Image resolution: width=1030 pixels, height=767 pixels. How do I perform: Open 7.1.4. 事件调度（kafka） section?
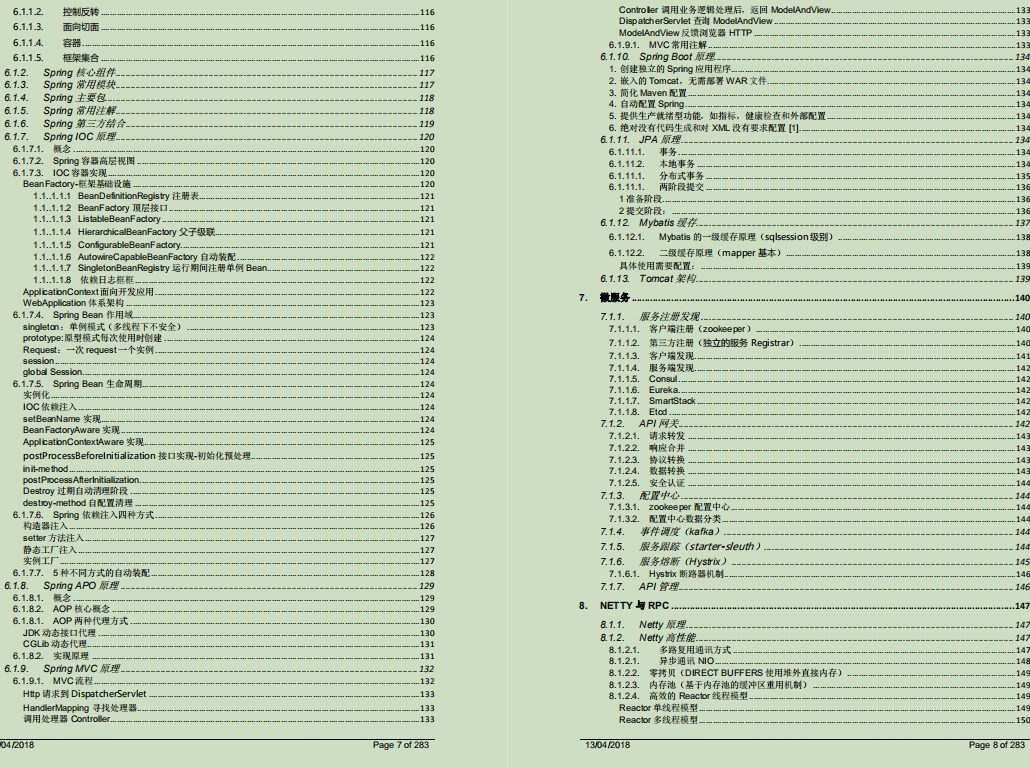tap(815, 532)
